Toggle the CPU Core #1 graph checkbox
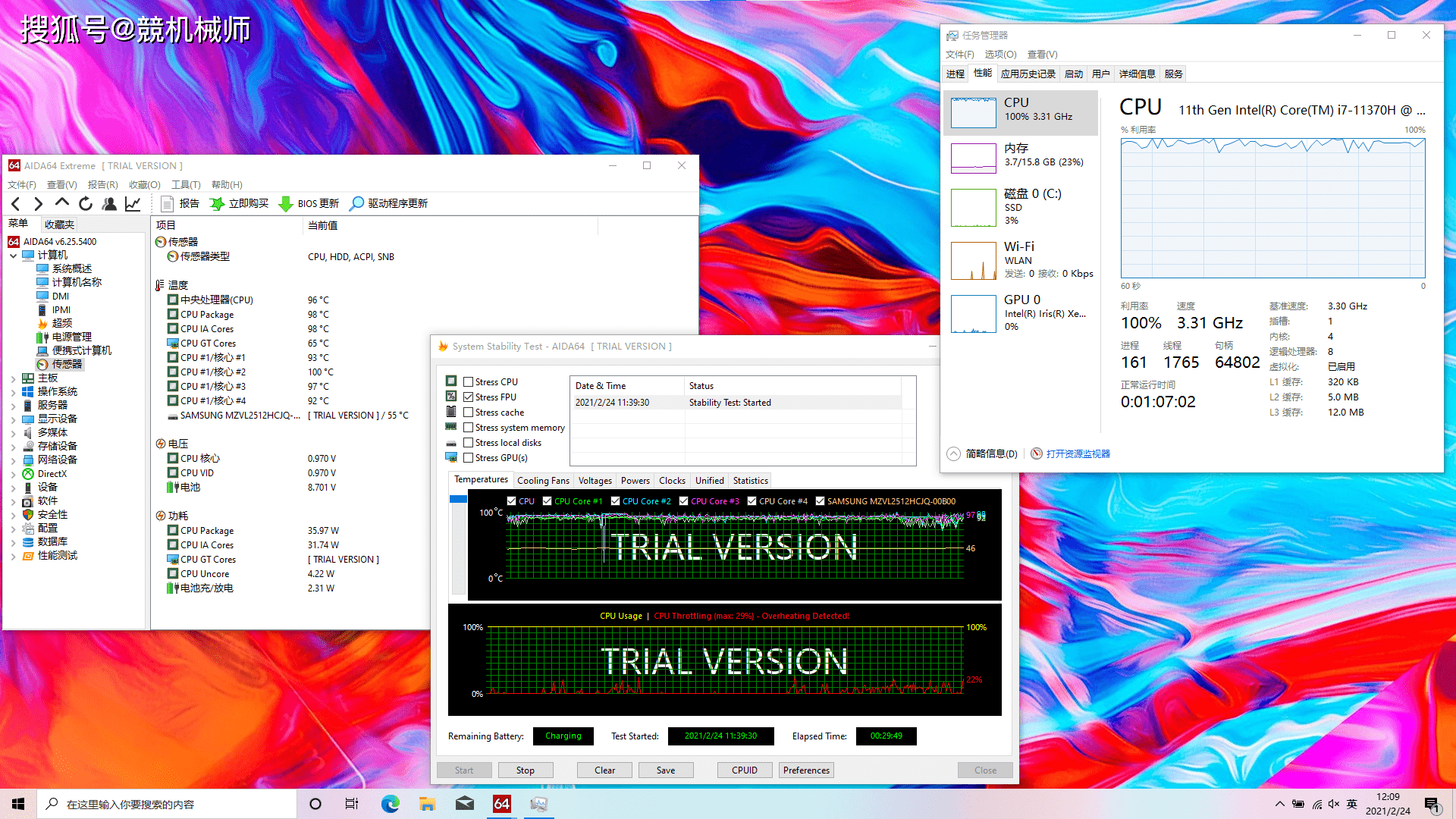1456x819 pixels. (x=548, y=501)
